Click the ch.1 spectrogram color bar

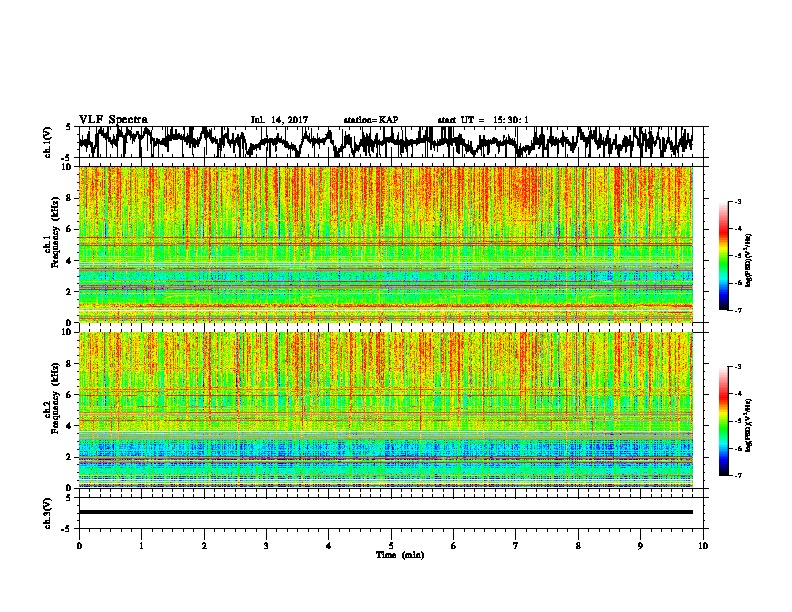click(724, 255)
